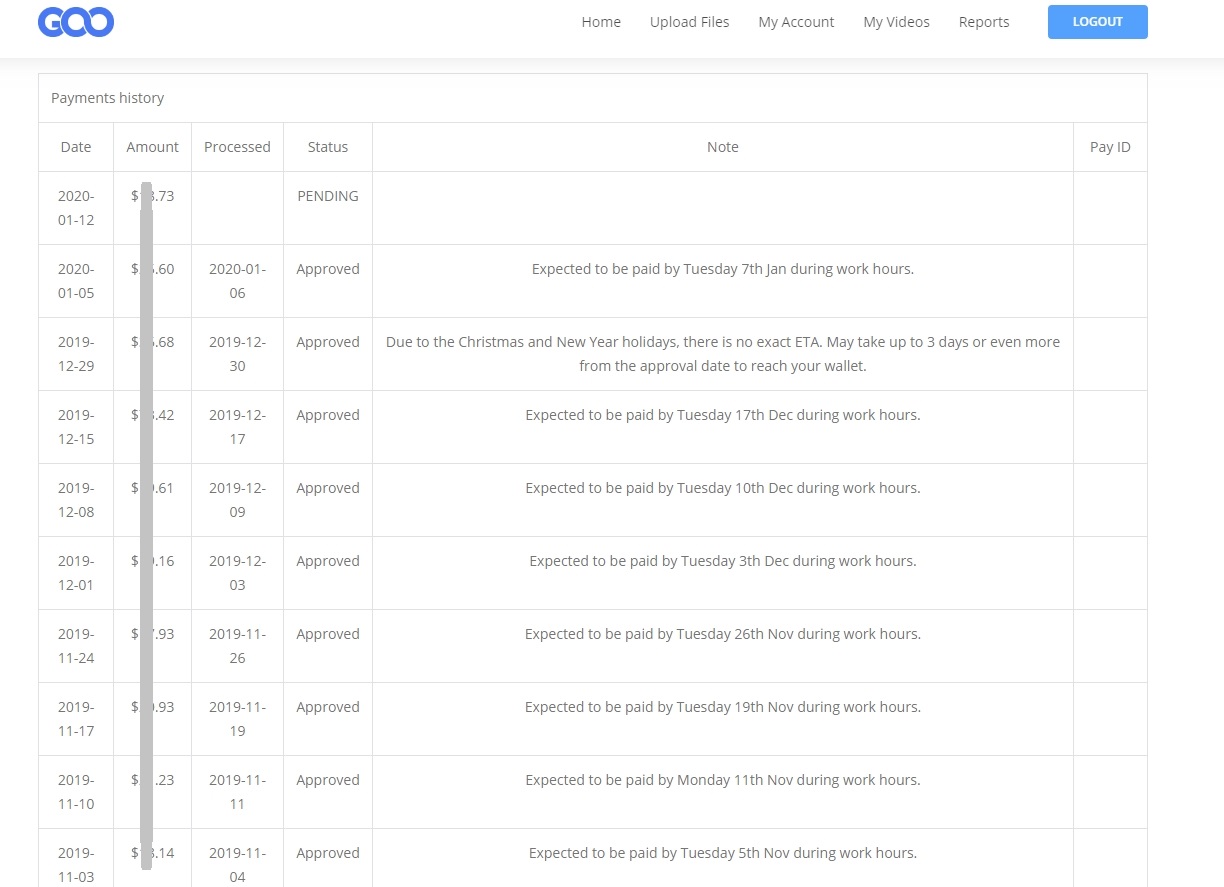Screen dimensions: 1224x887
Task: Click the Pay ID column header
Action: 1110,147
